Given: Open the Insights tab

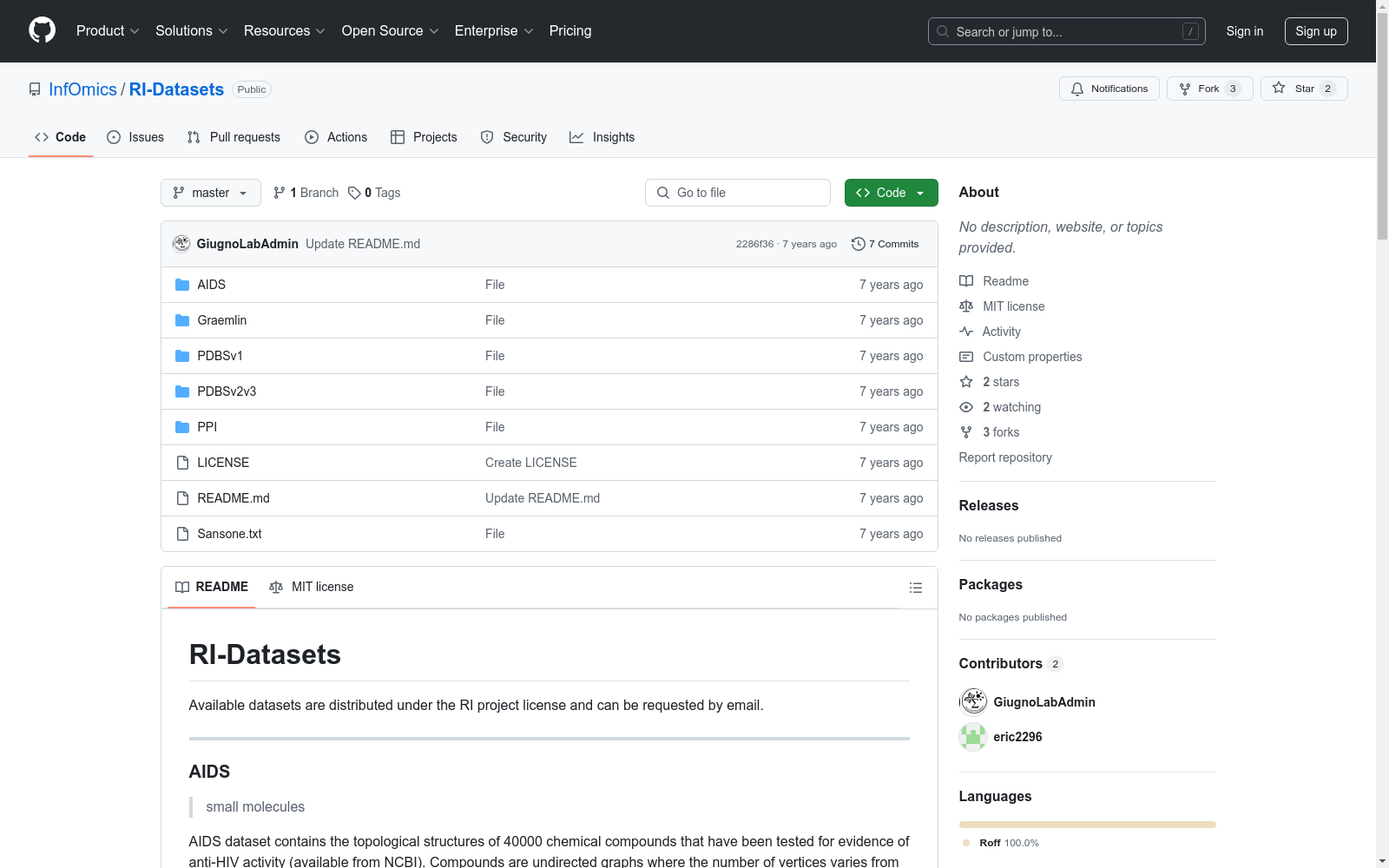Looking at the screenshot, I should [602, 137].
